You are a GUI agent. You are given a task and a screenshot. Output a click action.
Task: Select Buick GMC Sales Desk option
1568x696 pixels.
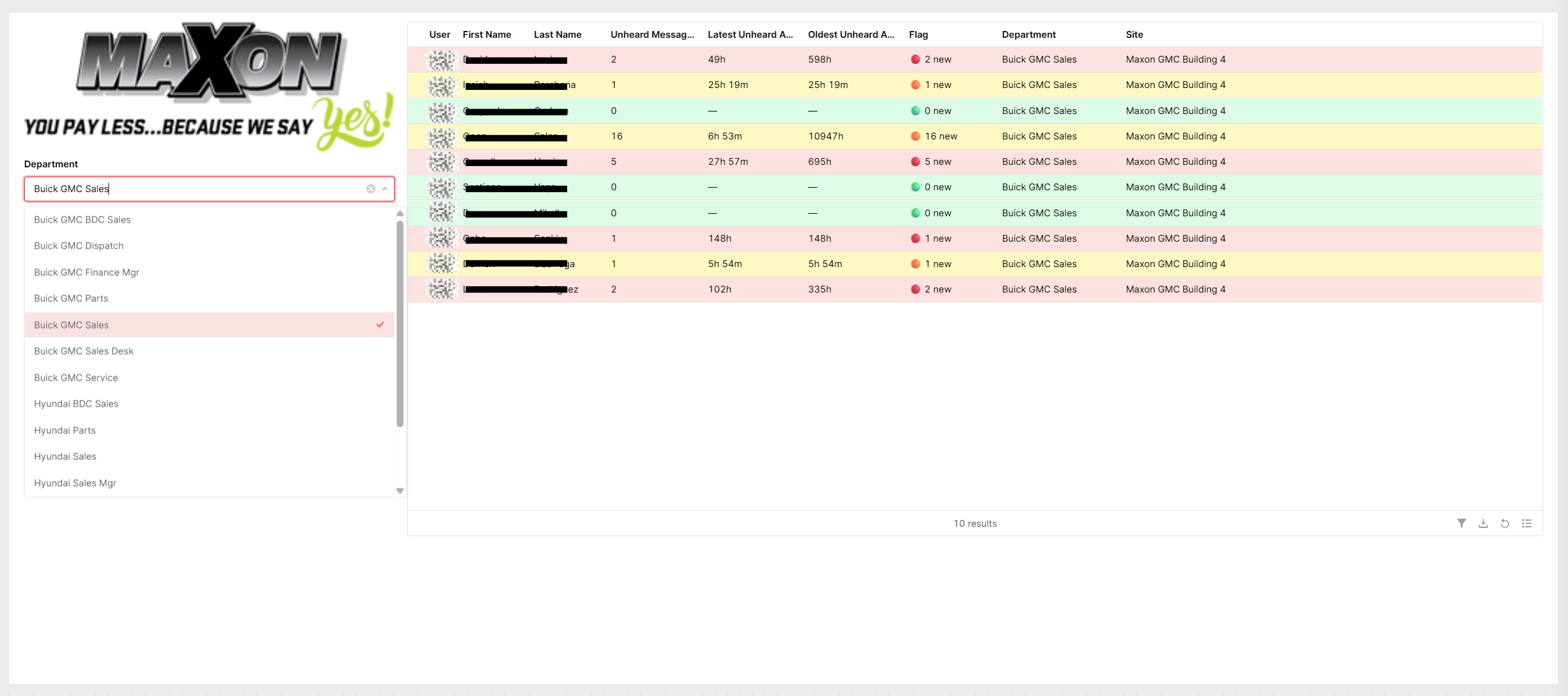(x=84, y=351)
